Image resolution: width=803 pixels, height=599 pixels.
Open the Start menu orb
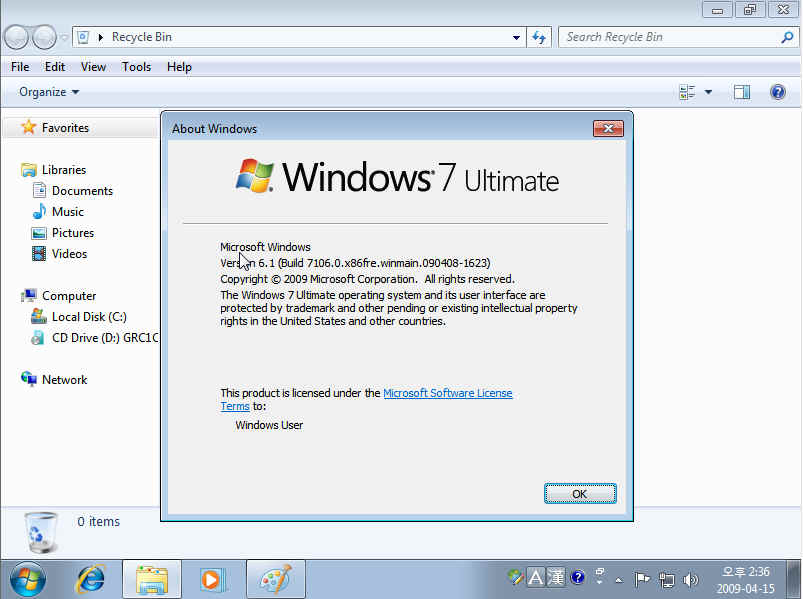(28, 579)
